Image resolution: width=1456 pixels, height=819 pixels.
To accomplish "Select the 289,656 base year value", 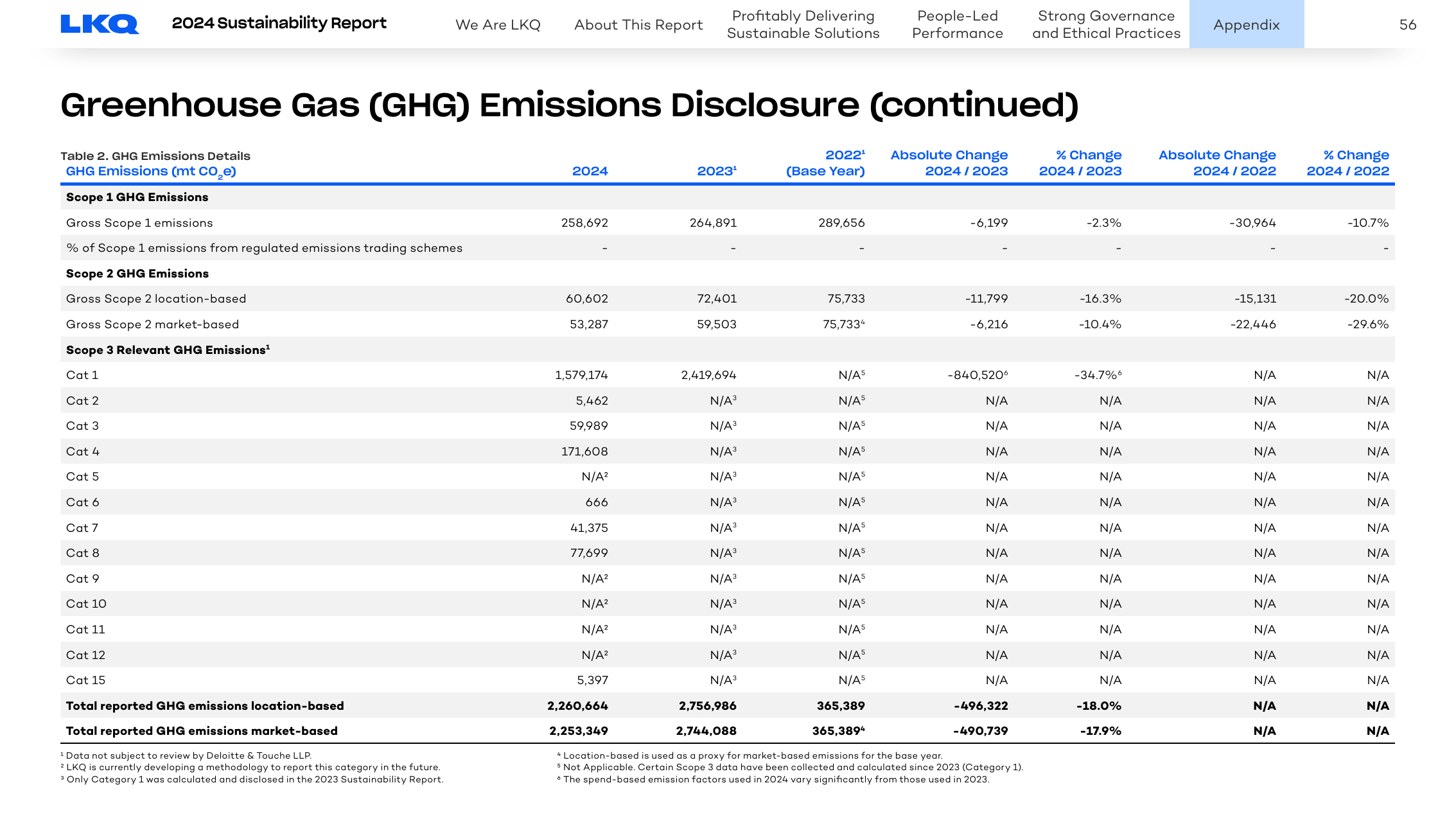I will click(841, 223).
